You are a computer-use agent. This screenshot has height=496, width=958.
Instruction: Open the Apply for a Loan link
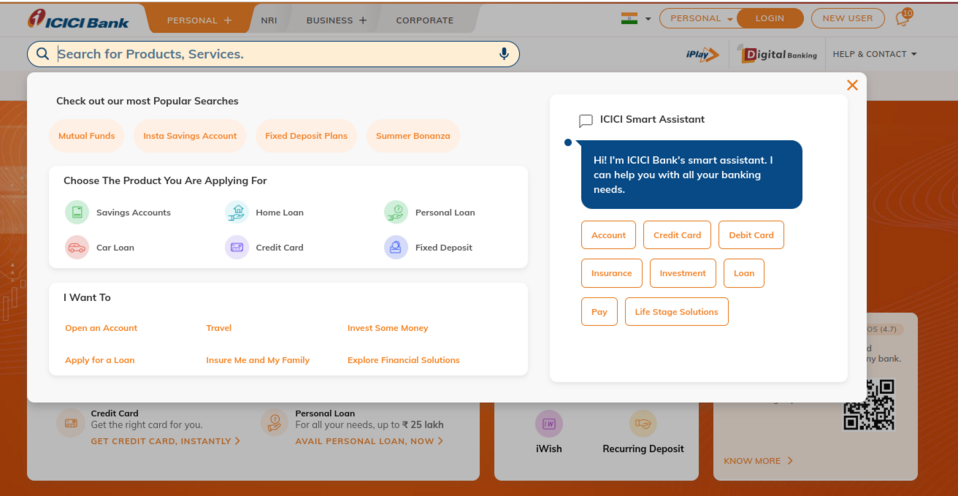click(x=100, y=360)
